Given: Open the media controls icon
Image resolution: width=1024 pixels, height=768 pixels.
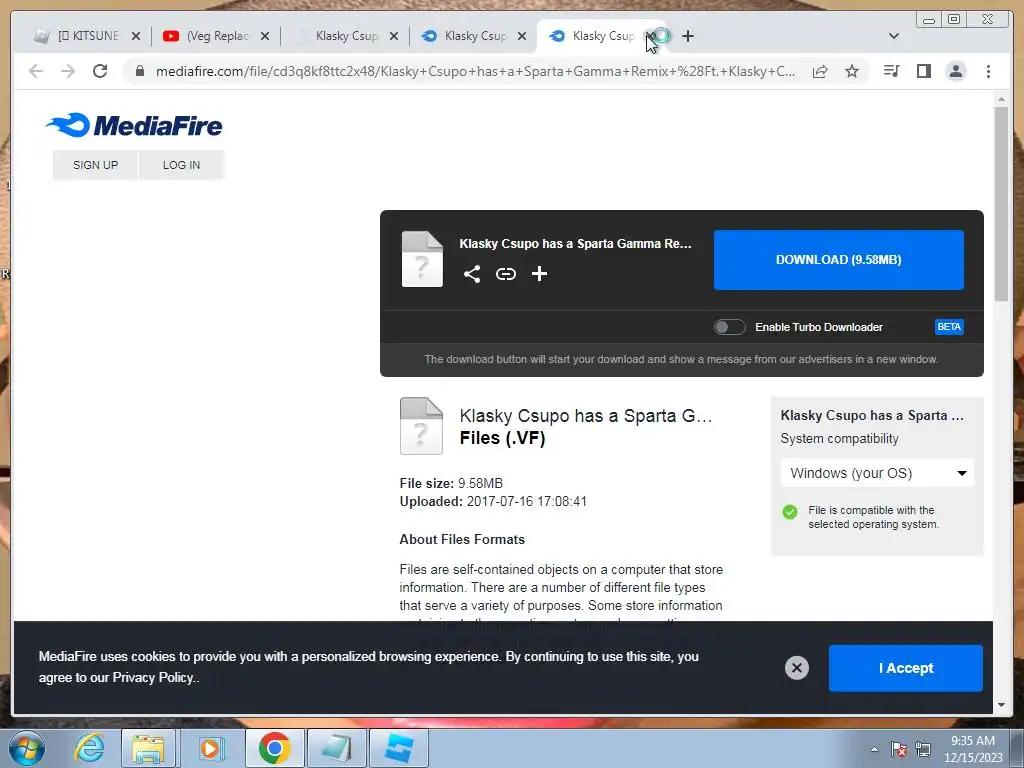Looking at the screenshot, I should click(891, 71).
